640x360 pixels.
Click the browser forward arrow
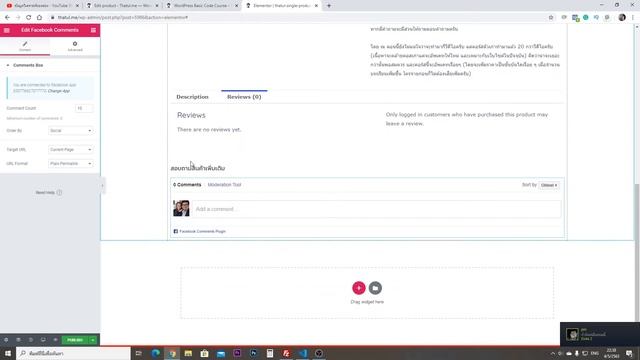[18, 18]
